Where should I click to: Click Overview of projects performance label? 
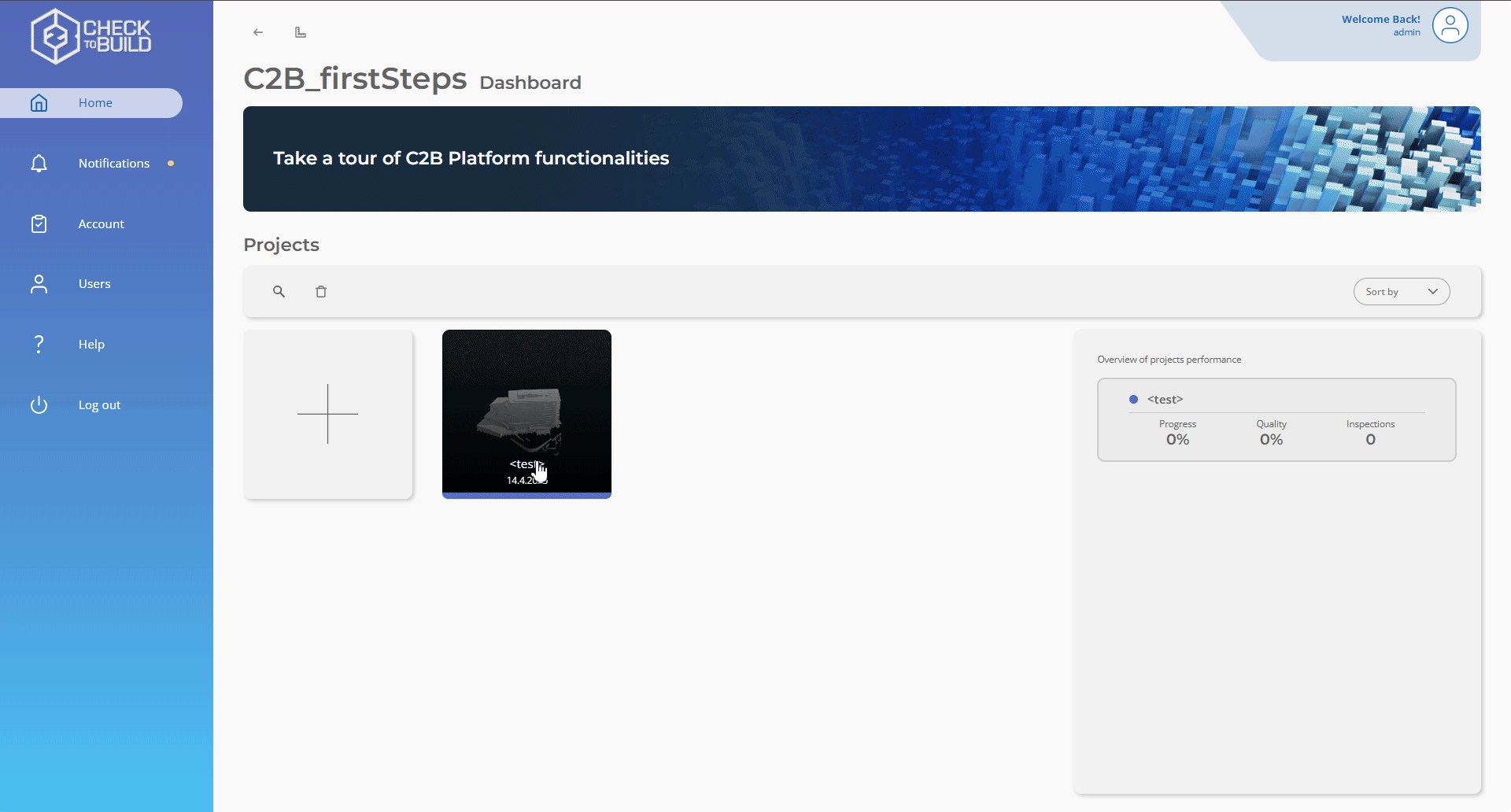(x=1169, y=360)
